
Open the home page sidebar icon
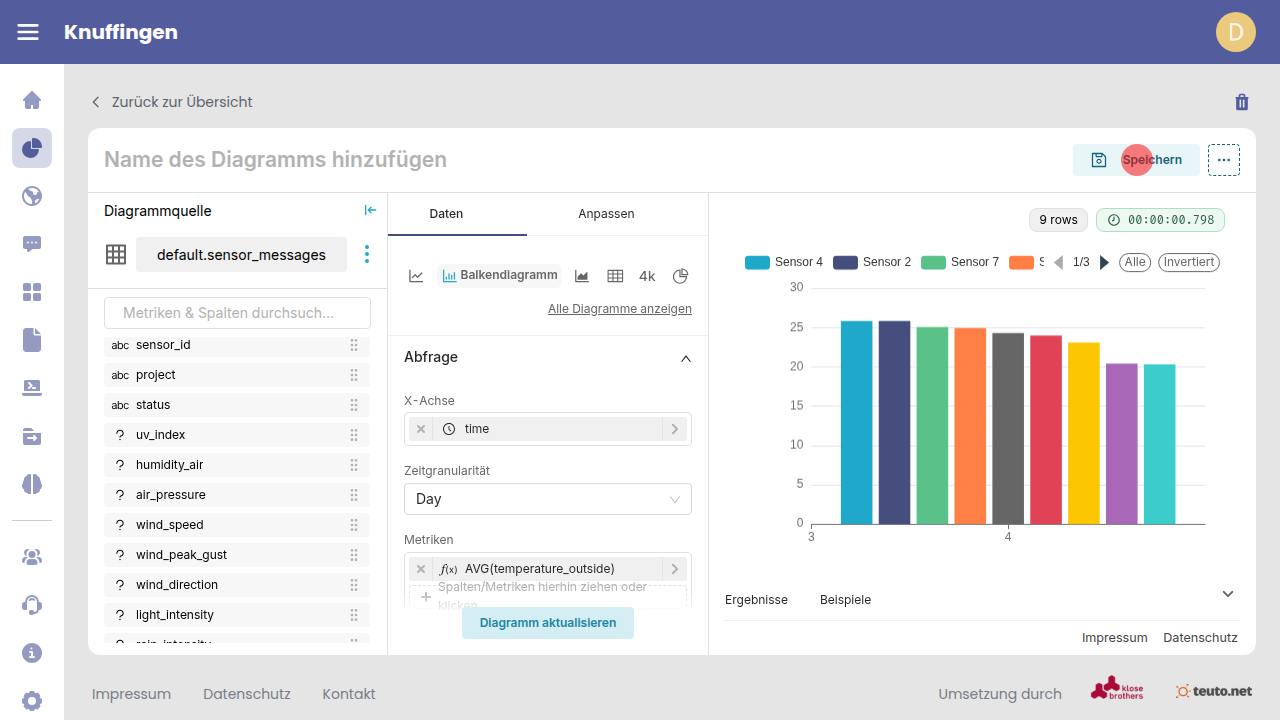tap(32, 100)
